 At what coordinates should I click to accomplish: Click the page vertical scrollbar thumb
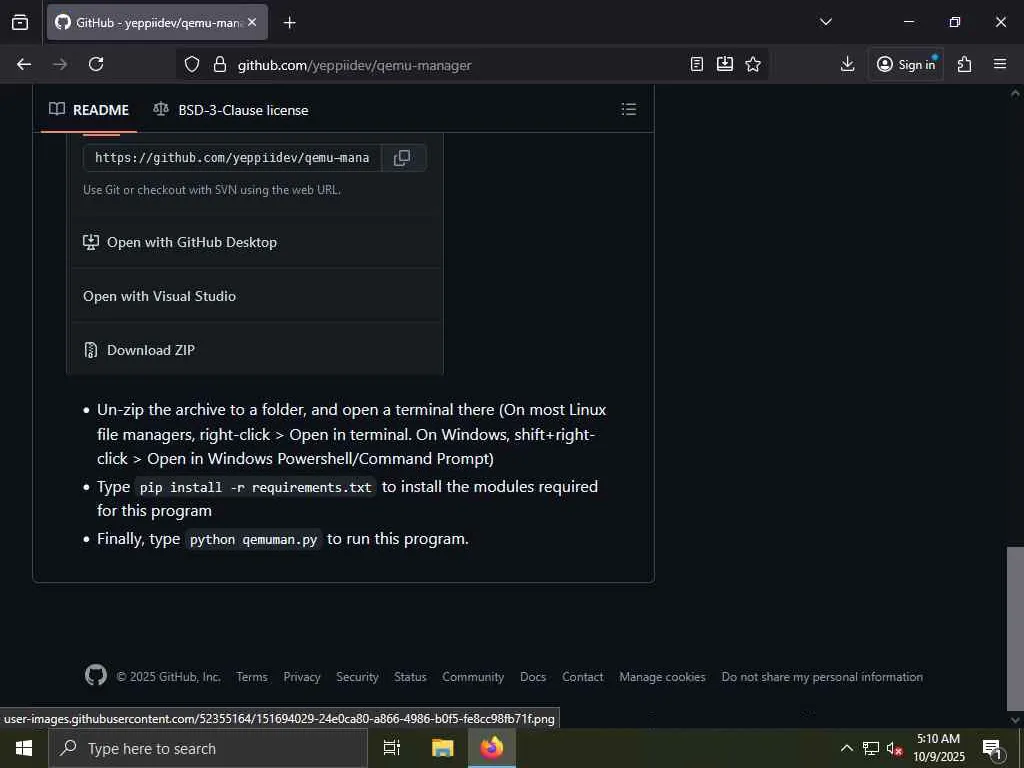(x=1015, y=628)
